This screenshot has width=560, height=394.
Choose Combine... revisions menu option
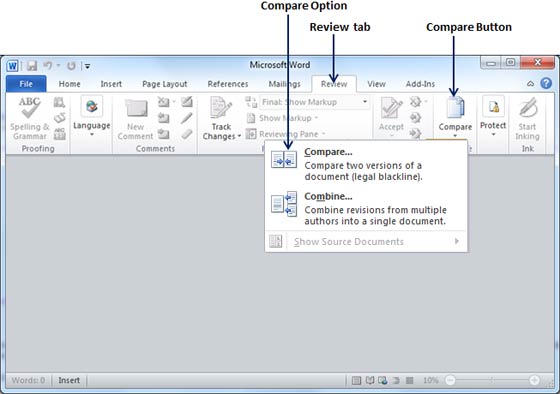366,208
